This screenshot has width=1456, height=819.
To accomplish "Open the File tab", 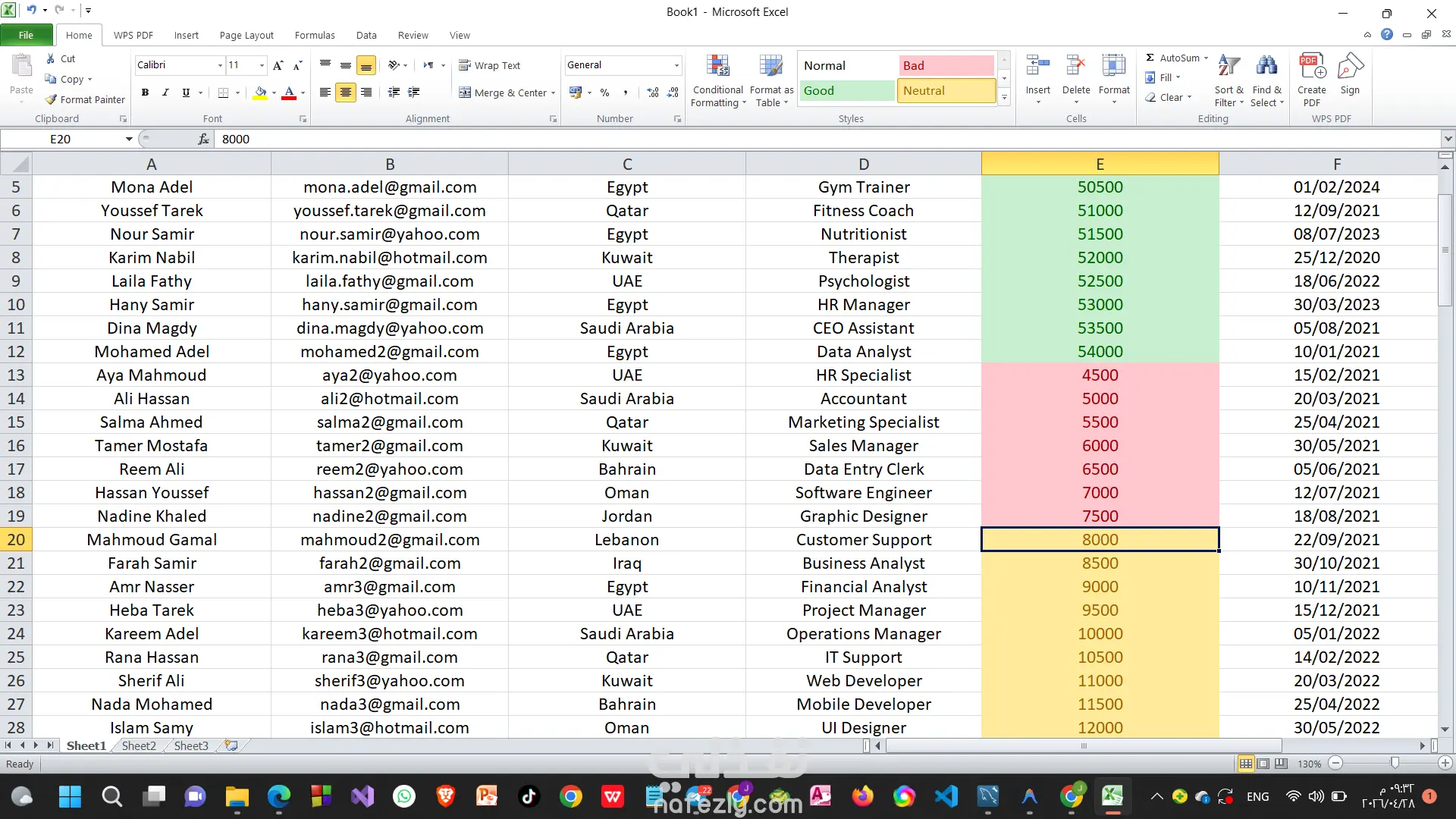I will click(27, 35).
